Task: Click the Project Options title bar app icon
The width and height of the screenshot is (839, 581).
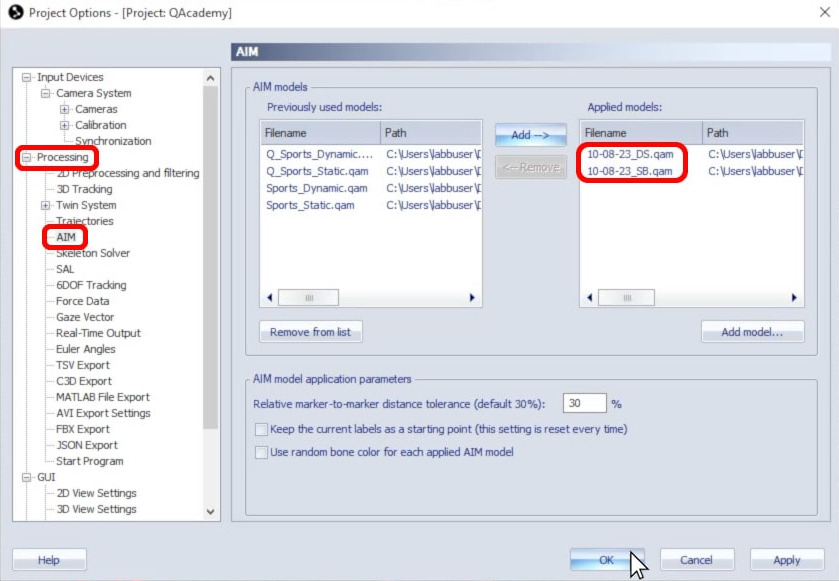Action: (x=15, y=12)
